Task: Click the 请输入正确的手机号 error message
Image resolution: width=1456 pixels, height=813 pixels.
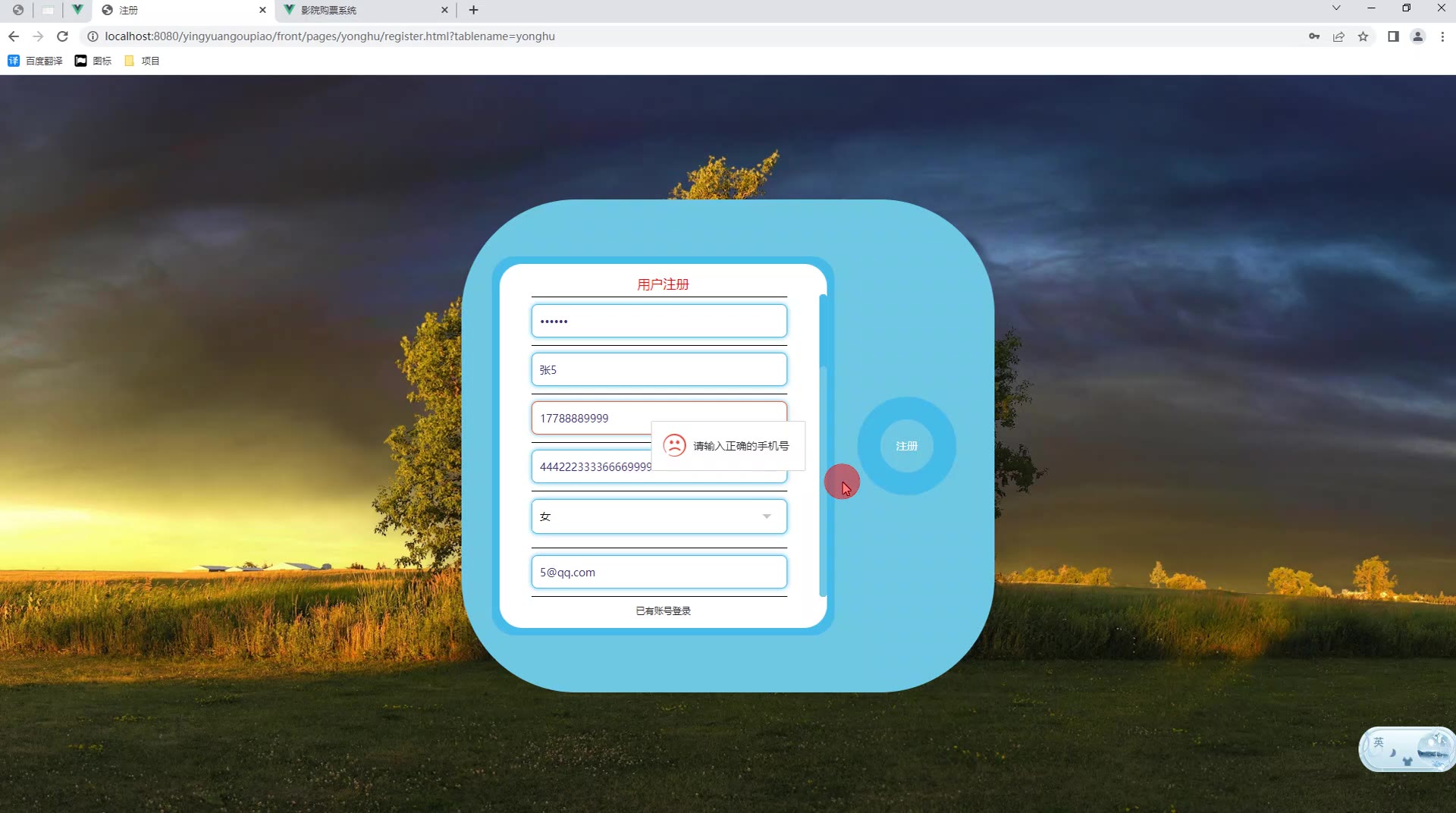Action: [741, 446]
